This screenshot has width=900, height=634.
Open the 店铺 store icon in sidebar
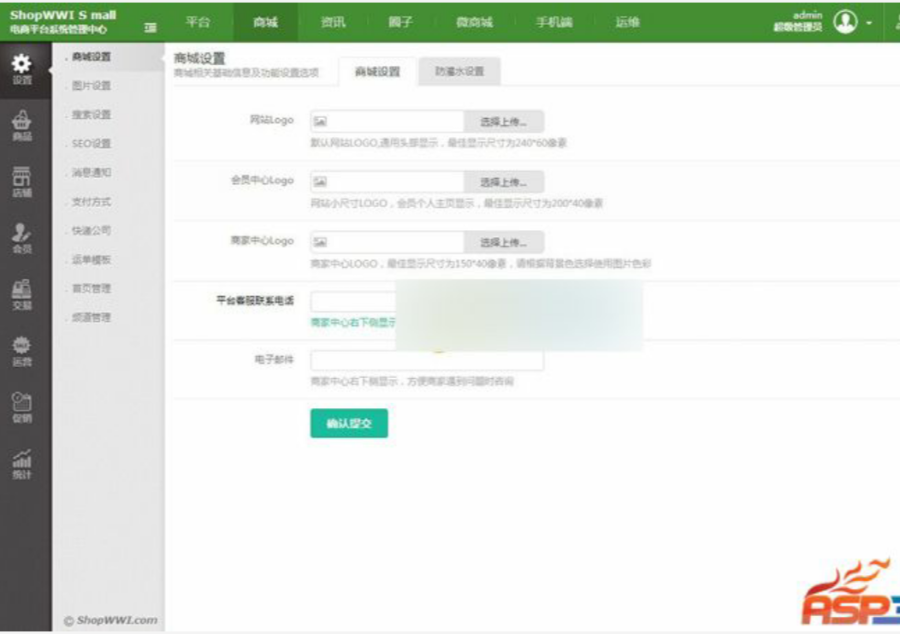coord(22,182)
